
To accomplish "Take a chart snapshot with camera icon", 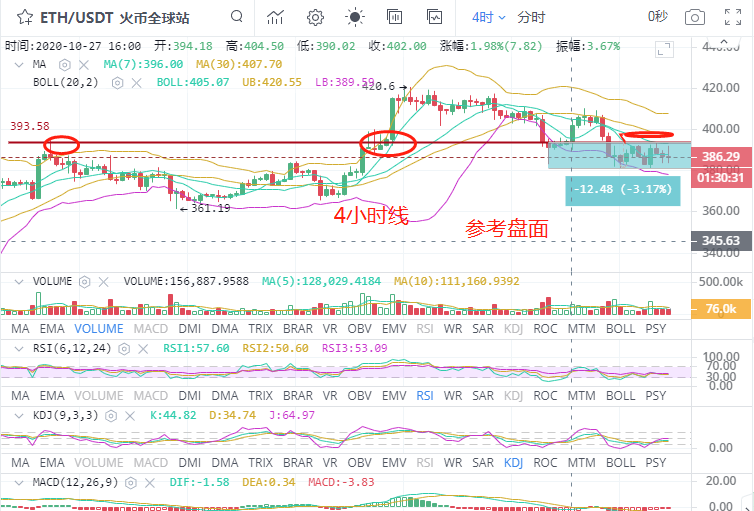I will coord(694,18).
